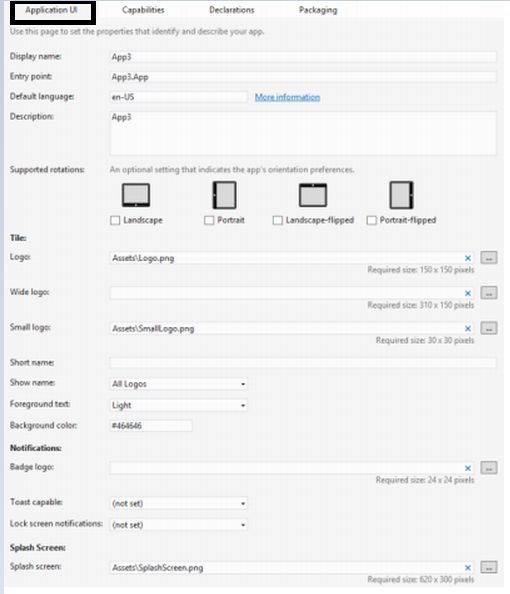
Task: Open the Packaging tab
Action: (x=318, y=10)
